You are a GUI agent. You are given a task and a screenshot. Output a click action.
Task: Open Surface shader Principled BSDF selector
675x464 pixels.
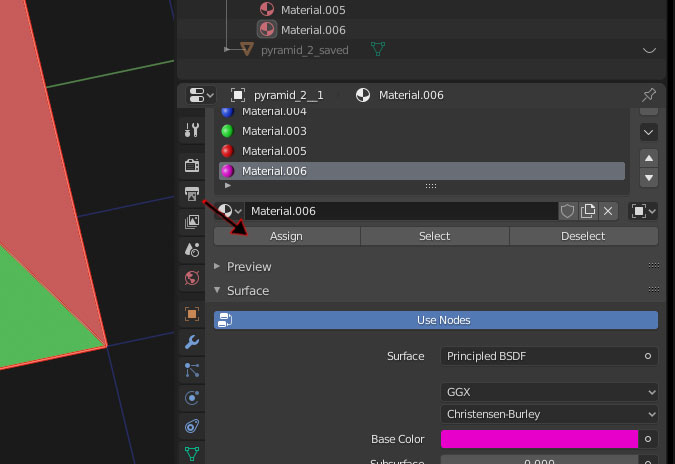[x=541, y=356]
